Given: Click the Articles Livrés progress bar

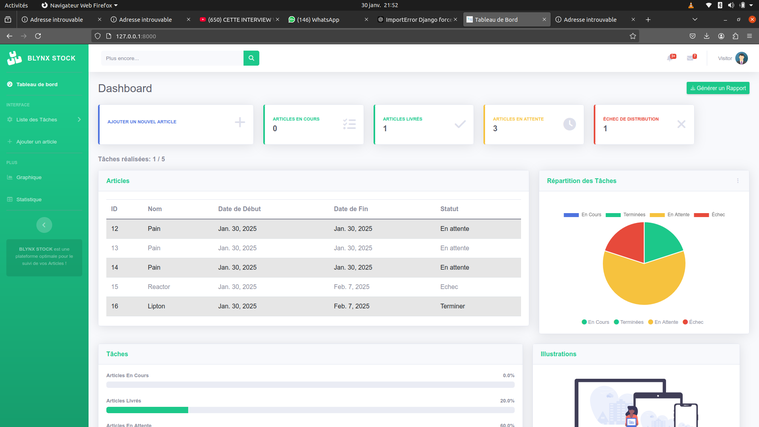Looking at the screenshot, I should [310, 410].
